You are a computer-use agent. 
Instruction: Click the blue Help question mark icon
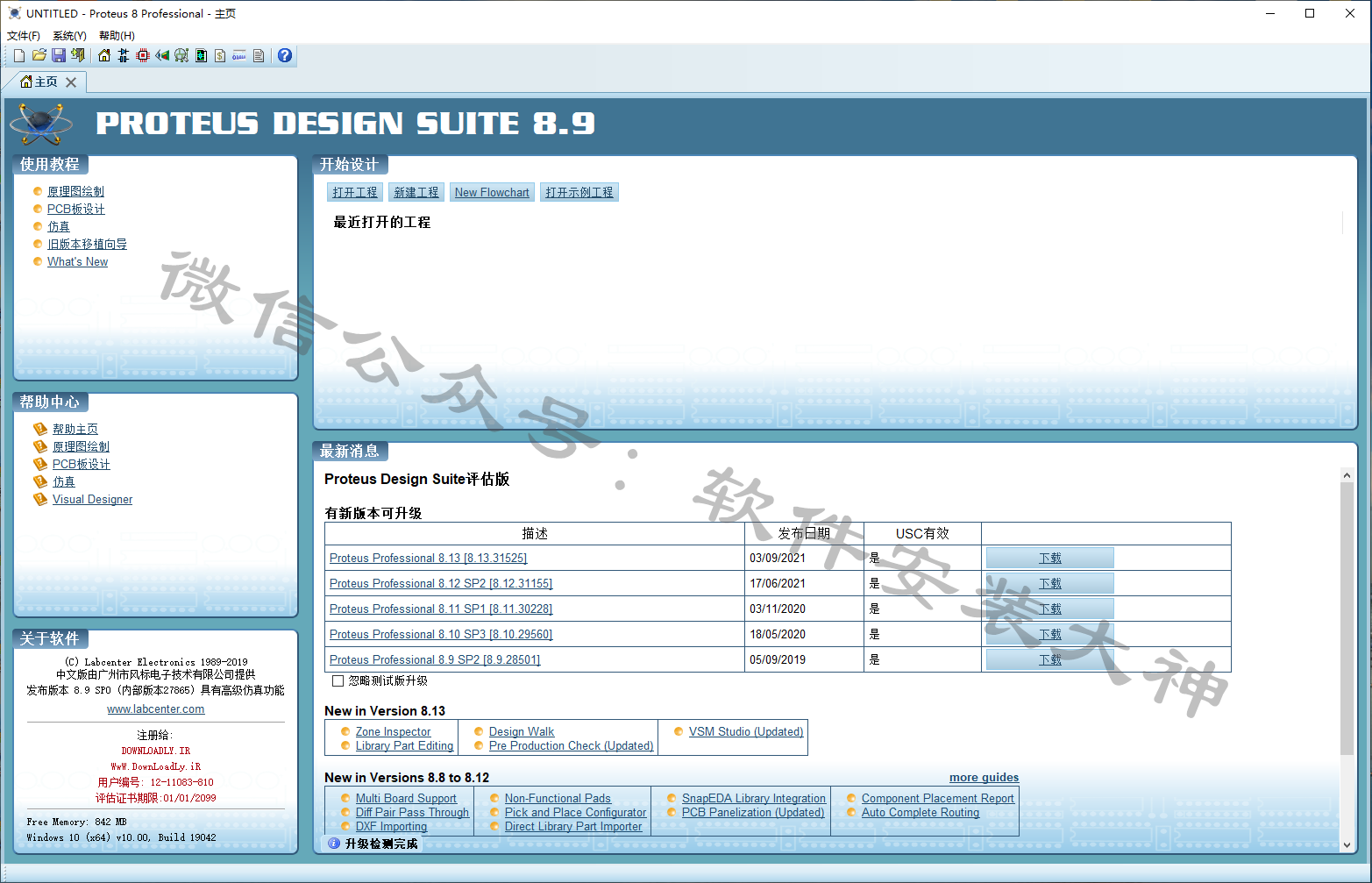(x=285, y=55)
